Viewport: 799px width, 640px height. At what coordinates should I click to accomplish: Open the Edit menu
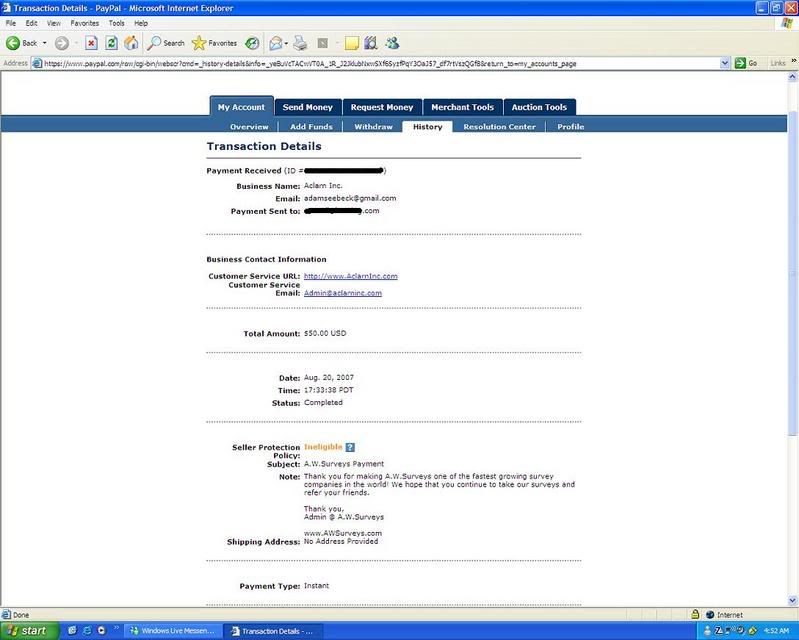[32, 23]
